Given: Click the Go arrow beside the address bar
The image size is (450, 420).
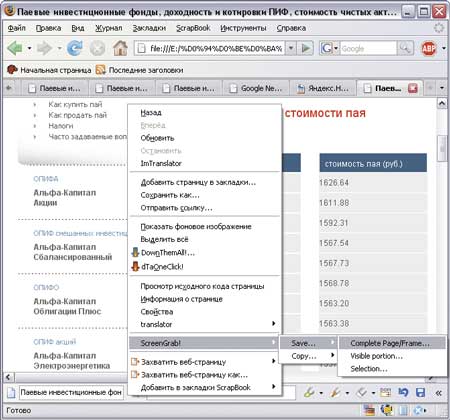Looking at the screenshot, I should point(306,48).
